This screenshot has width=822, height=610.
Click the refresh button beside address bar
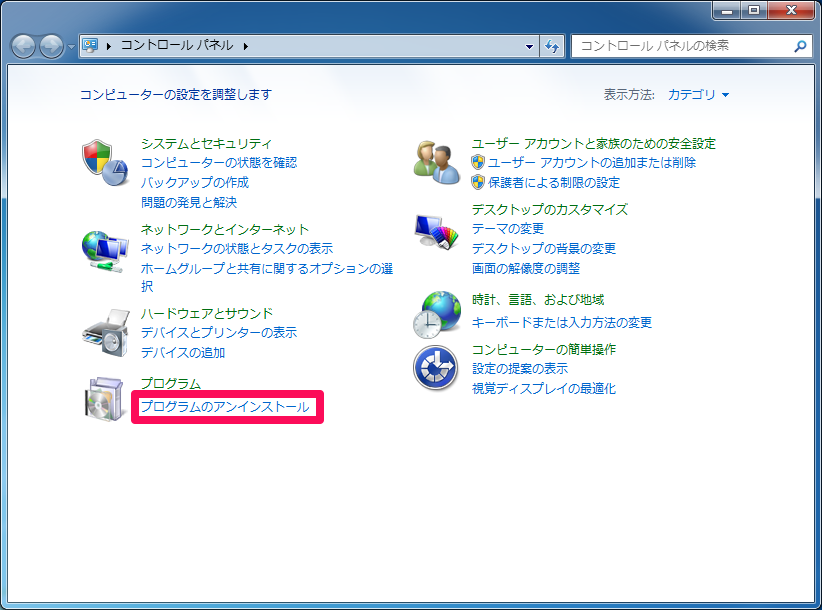tap(552, 46)
